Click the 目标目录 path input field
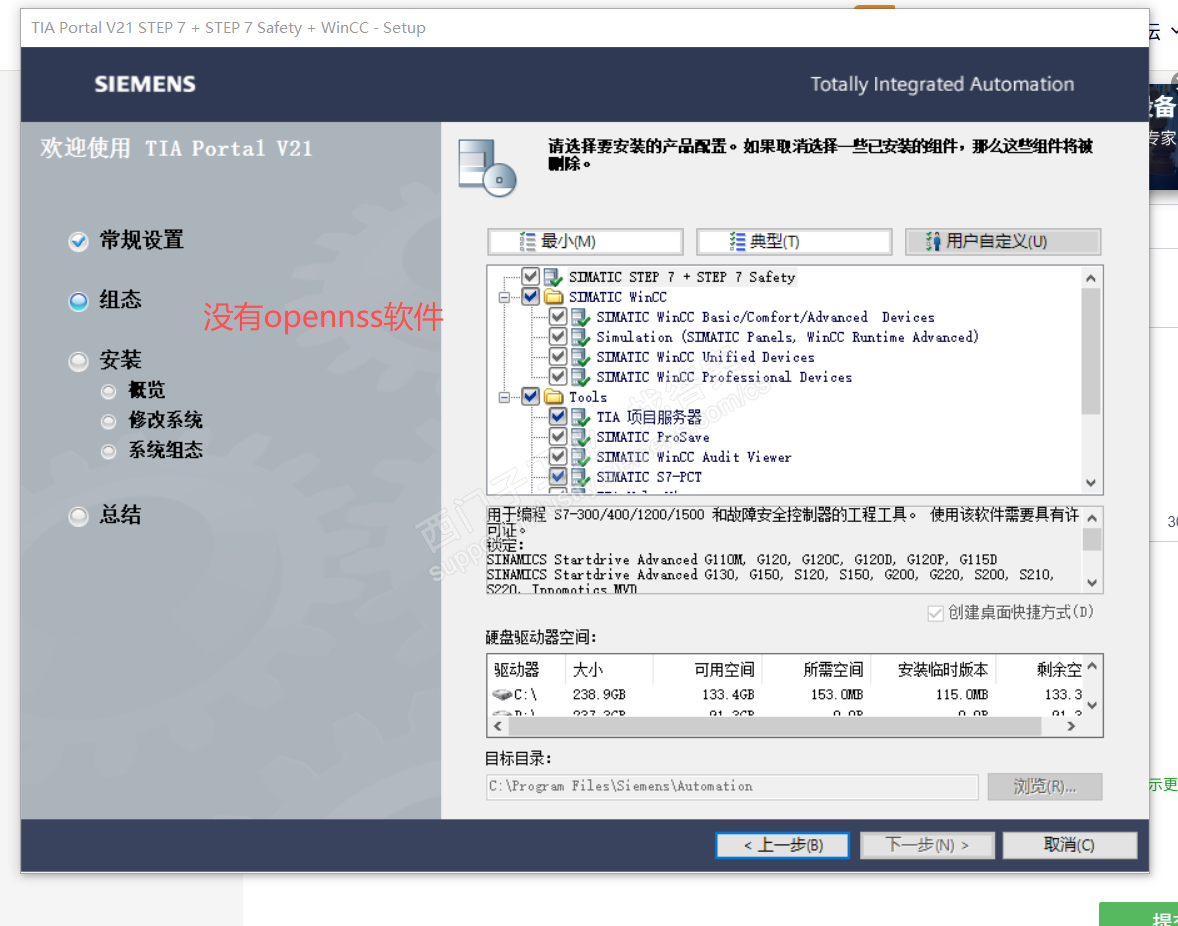This screenshot has width=1178, height=926. (732, 786)
